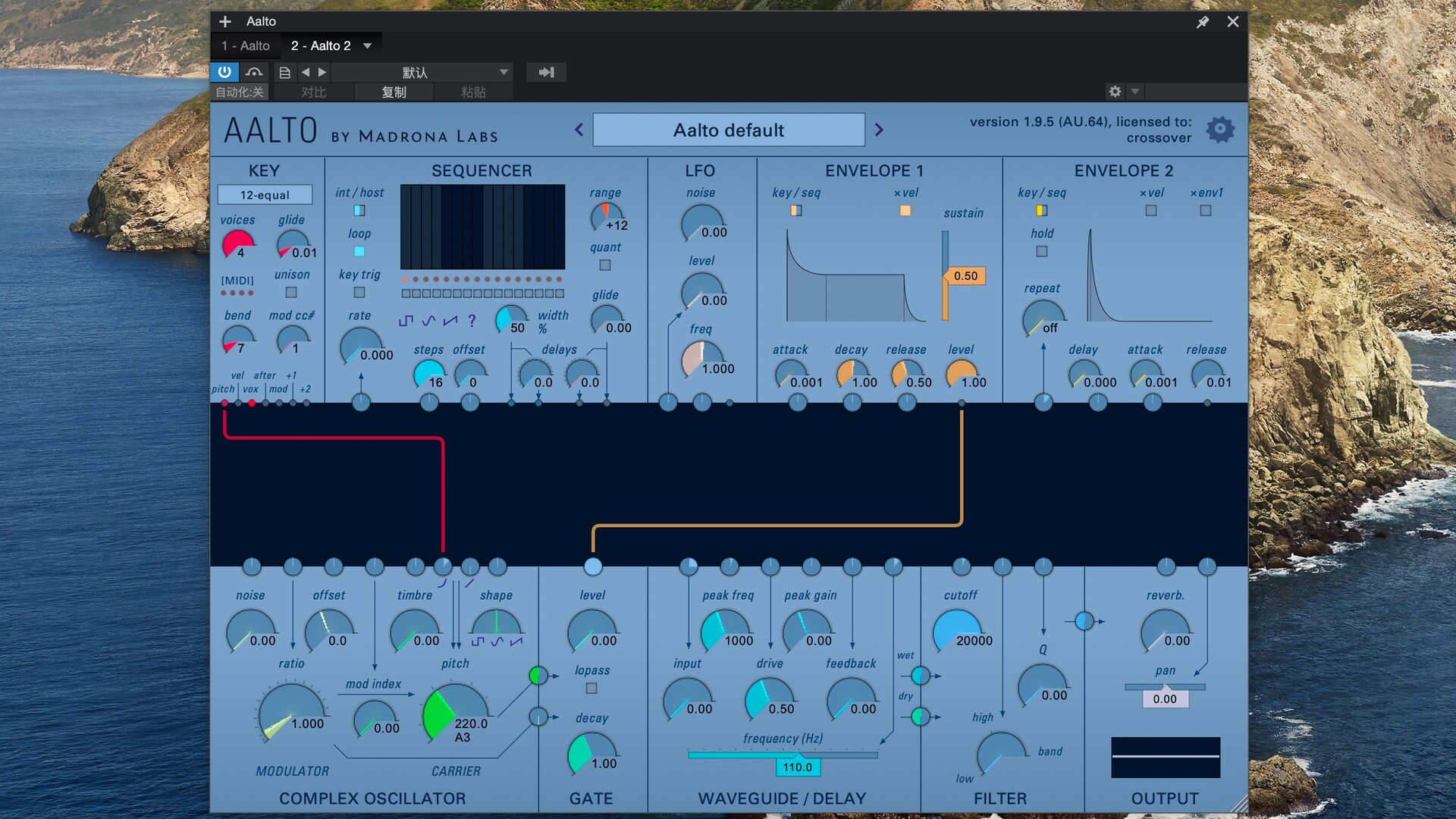
Task: Pin the Aalto plugin window
Action: click(x=1203, y=22)
